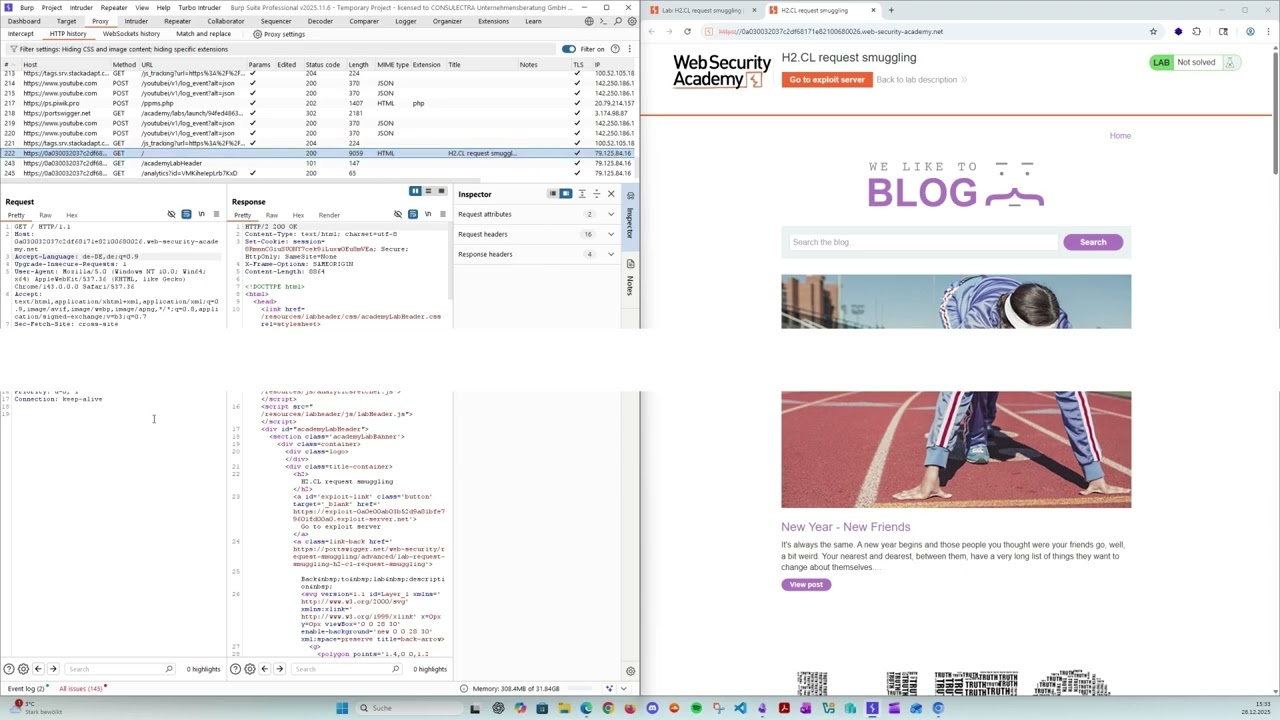The image size is (1280, 720).
Task: Select history row /academyLabHeader
Action: [318, 163]
